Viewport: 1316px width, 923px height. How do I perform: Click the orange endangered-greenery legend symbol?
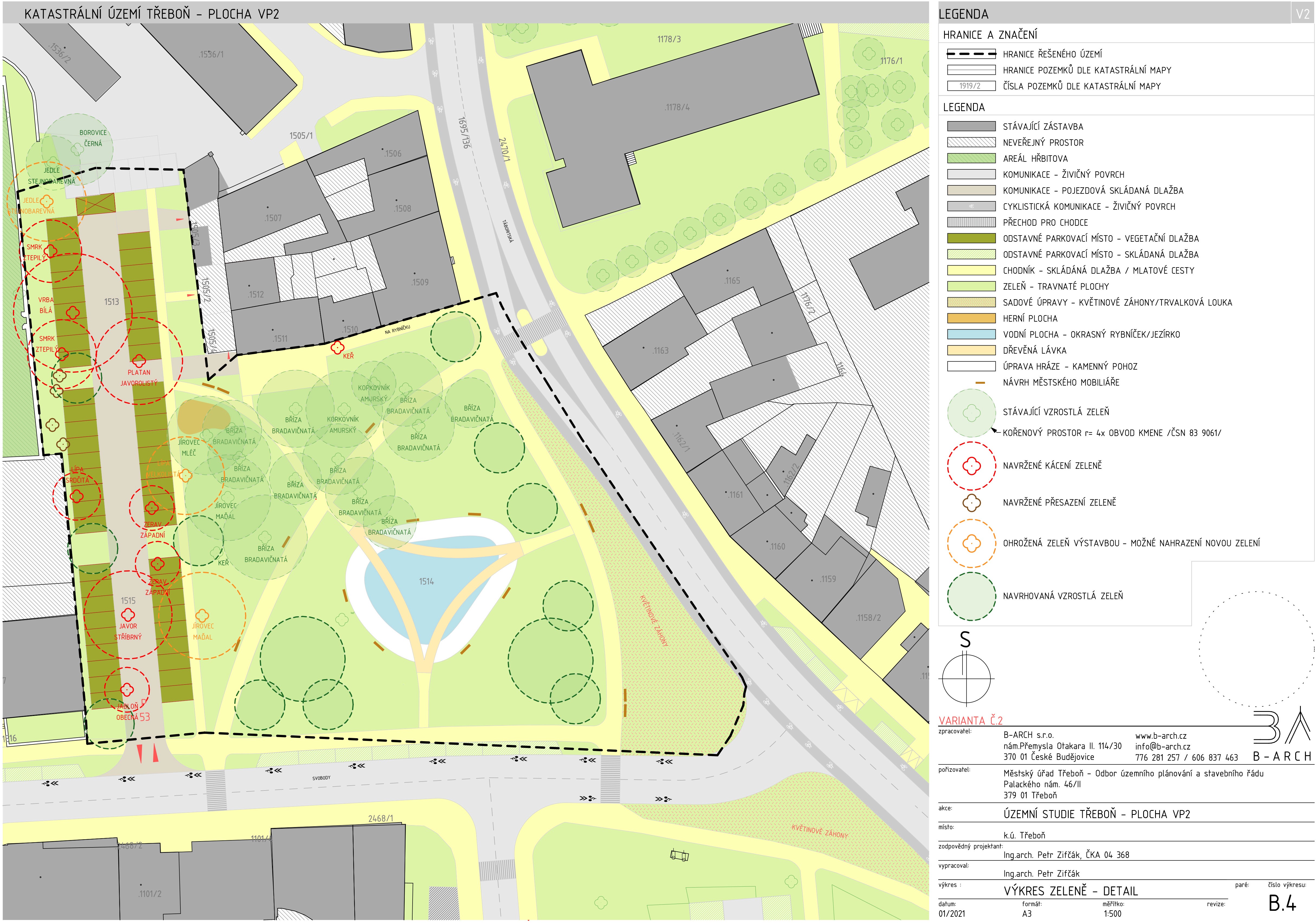coord(971,544)
